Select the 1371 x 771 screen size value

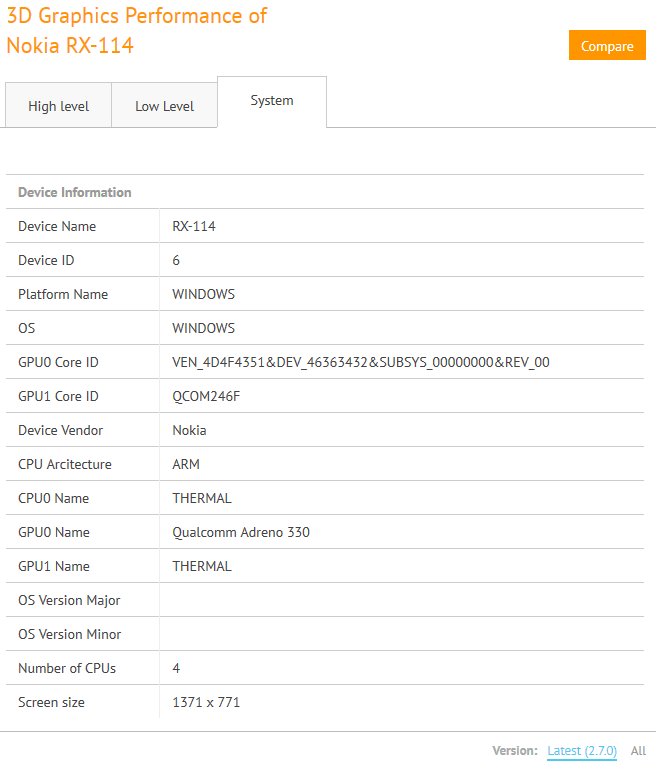coord(206,702)
